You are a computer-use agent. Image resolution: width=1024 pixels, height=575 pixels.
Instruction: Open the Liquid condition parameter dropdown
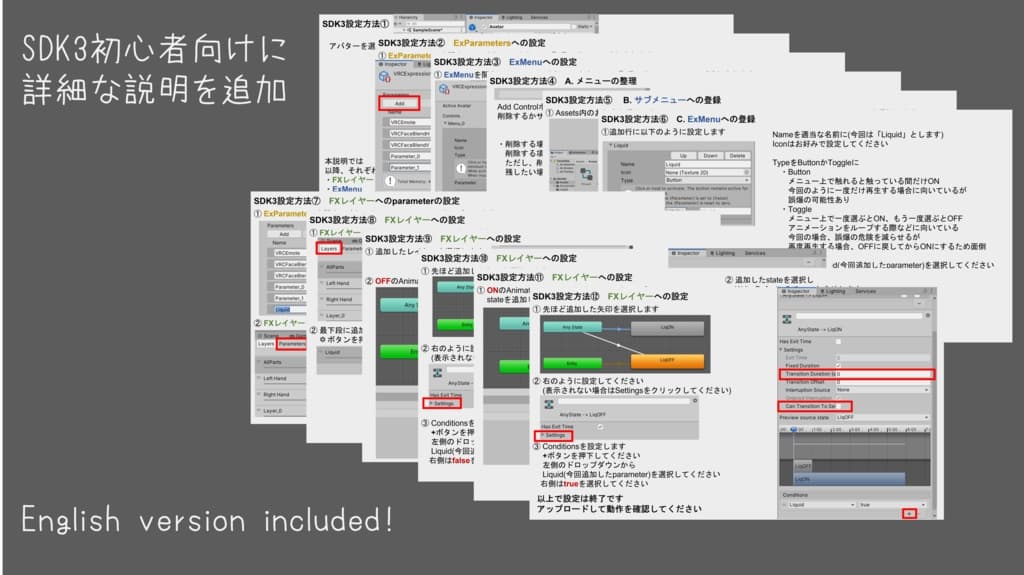click(x=821, y=505)
